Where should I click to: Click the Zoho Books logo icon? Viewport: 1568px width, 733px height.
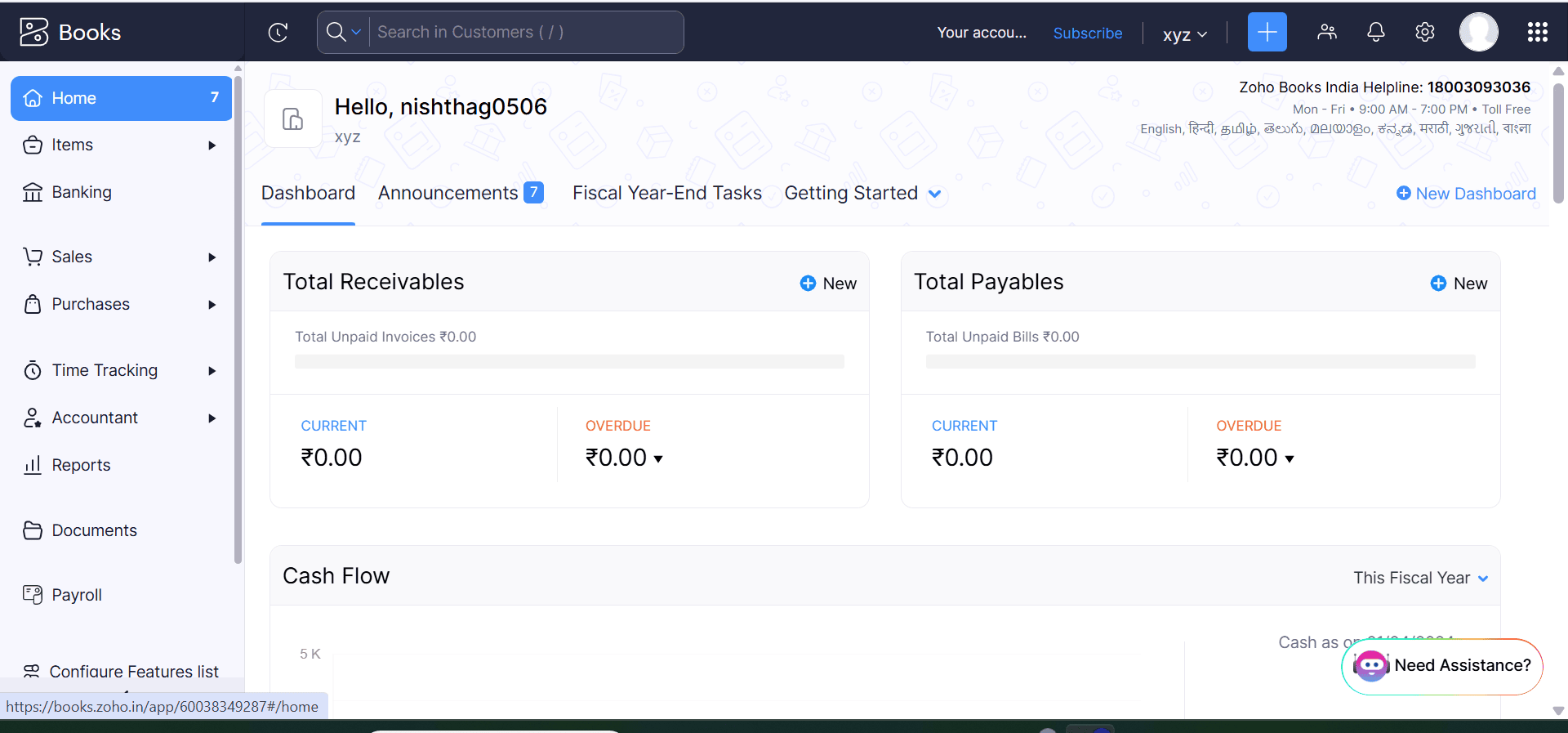[x=34, y=32]
